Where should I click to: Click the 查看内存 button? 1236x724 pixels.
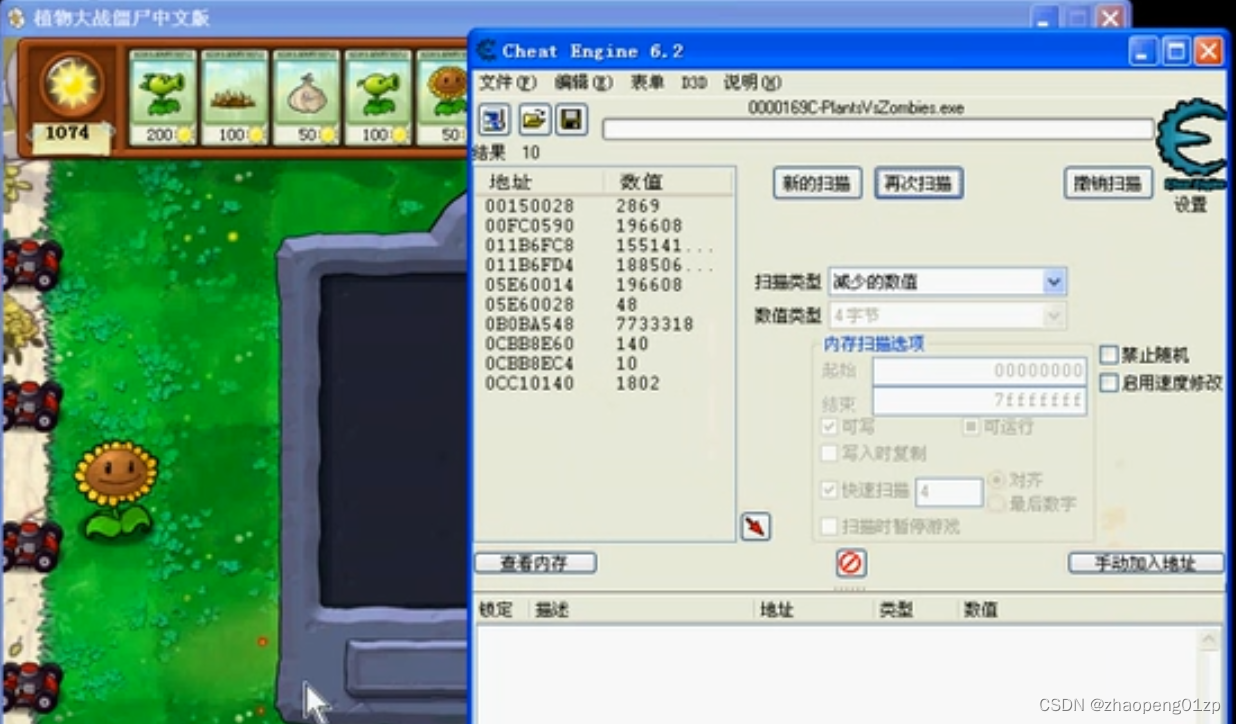point(535,563)
